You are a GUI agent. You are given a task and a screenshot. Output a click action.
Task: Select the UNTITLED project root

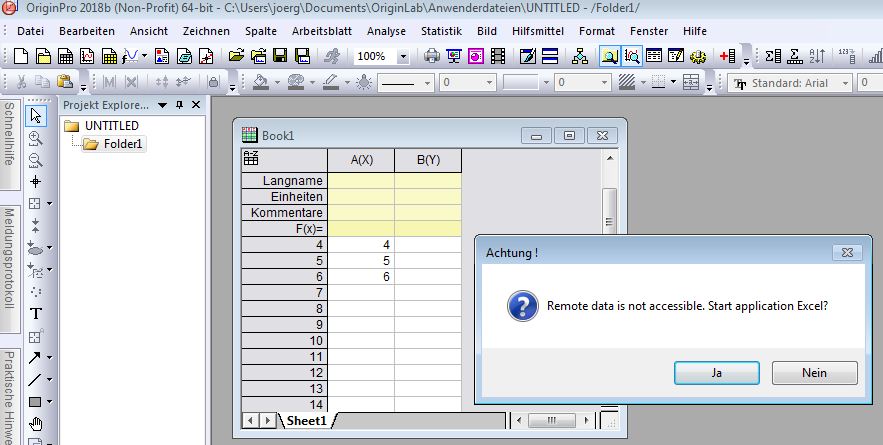click(102, 126)
